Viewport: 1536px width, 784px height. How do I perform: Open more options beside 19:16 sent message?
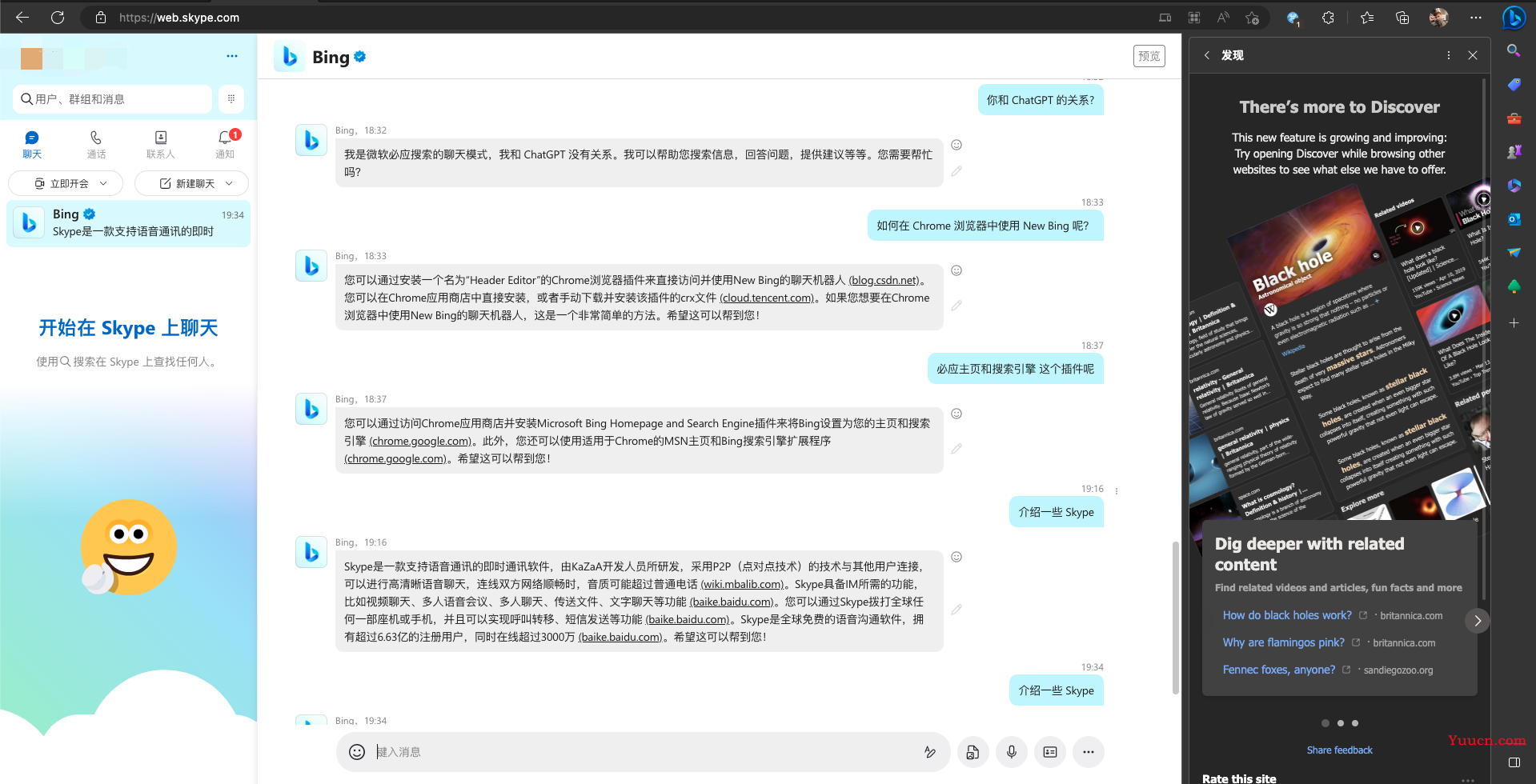(x=1117, y=490)
